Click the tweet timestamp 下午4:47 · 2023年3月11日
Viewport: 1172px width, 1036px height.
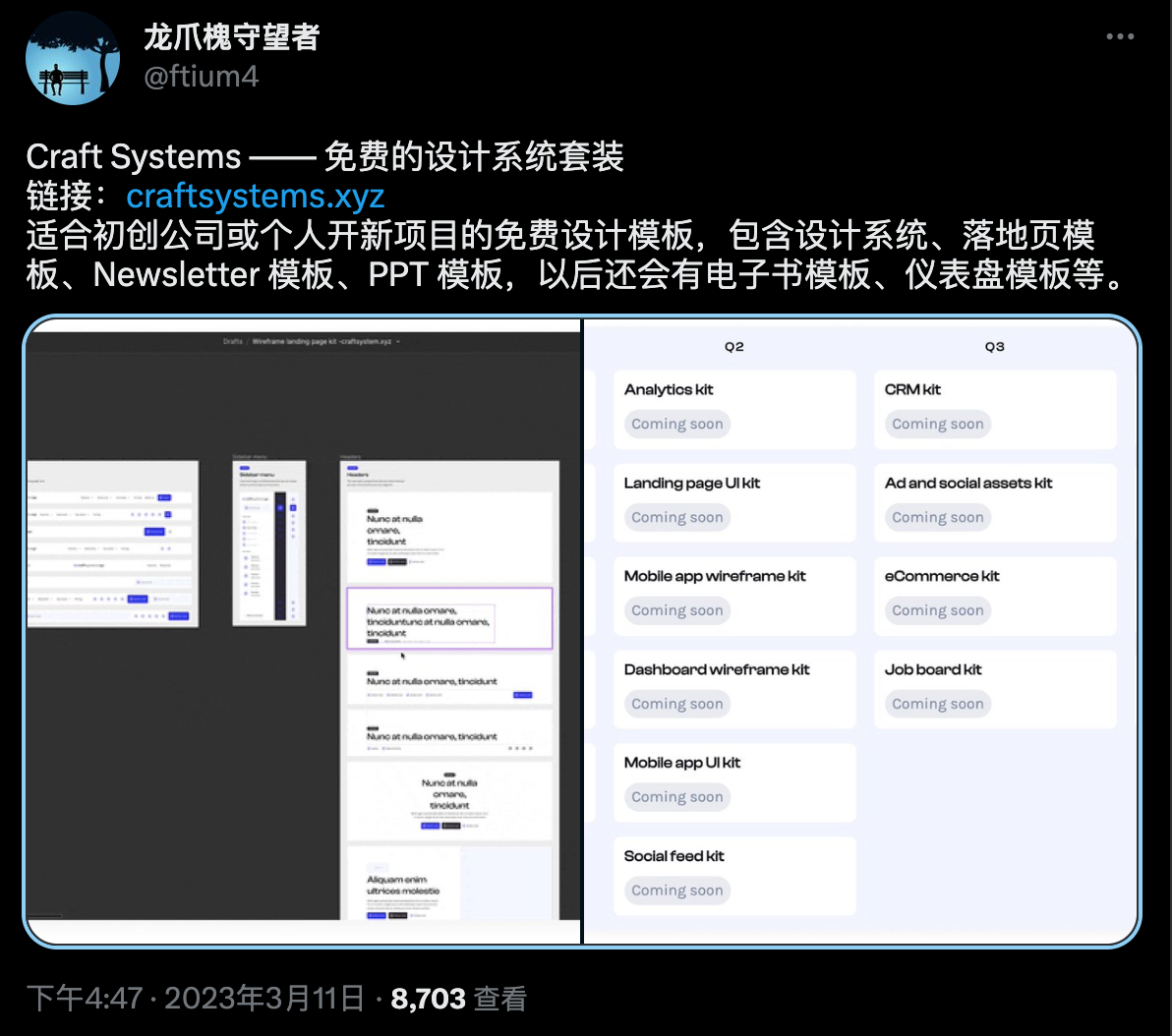[x=196, y=999]
